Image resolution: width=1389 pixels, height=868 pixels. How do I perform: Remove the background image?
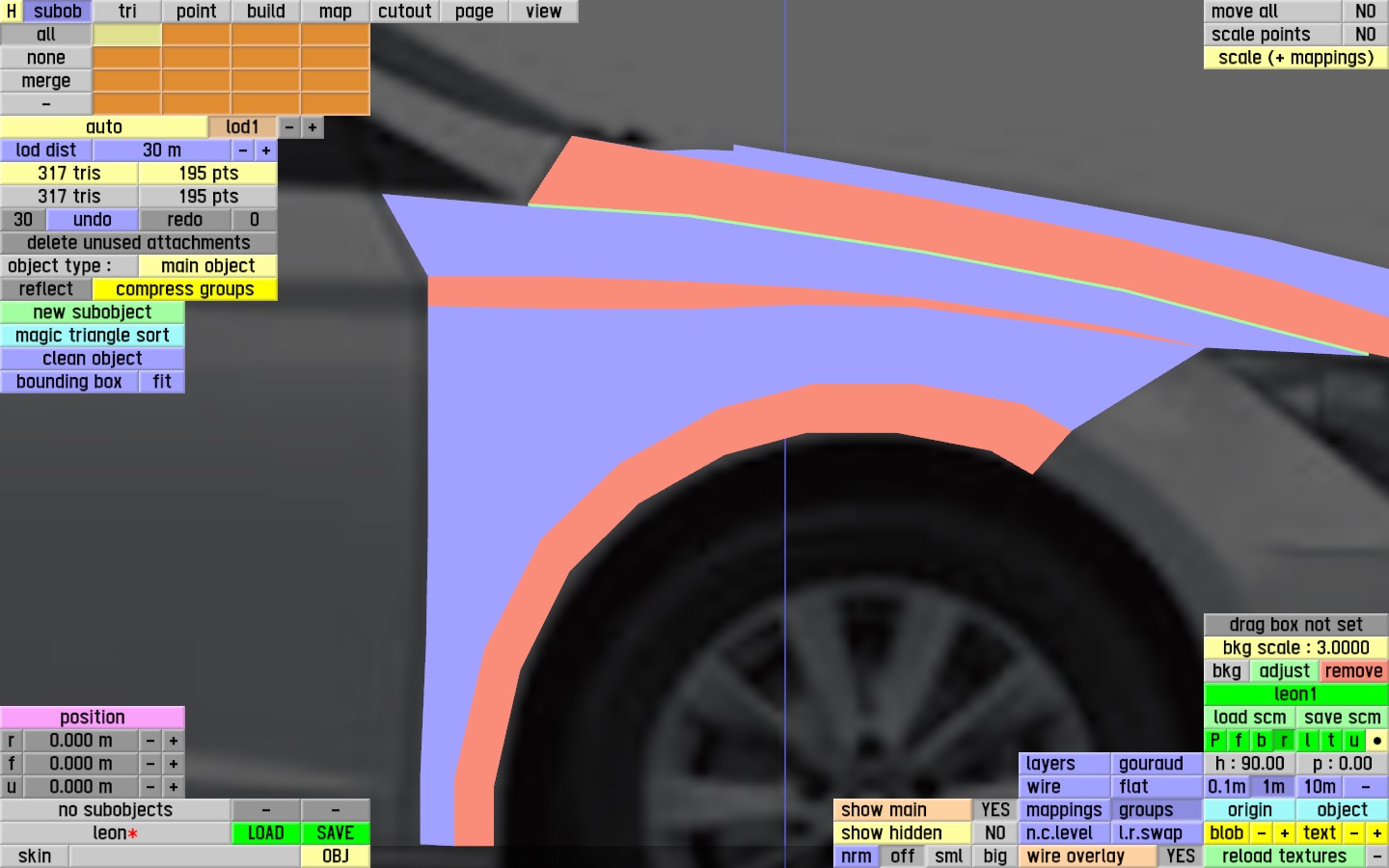[1354, 671]
